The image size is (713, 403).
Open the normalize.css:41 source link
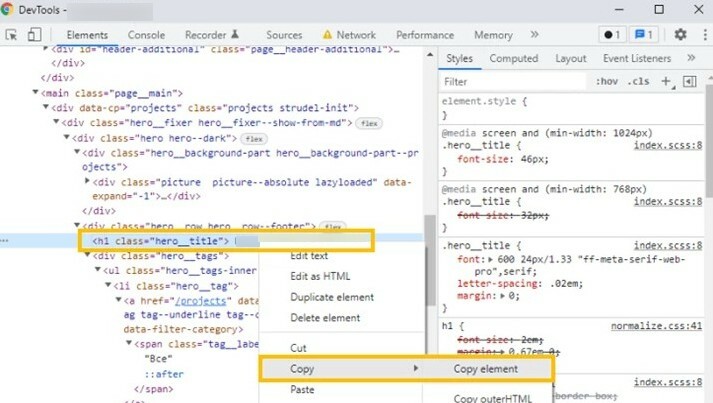tap(656, 326)
